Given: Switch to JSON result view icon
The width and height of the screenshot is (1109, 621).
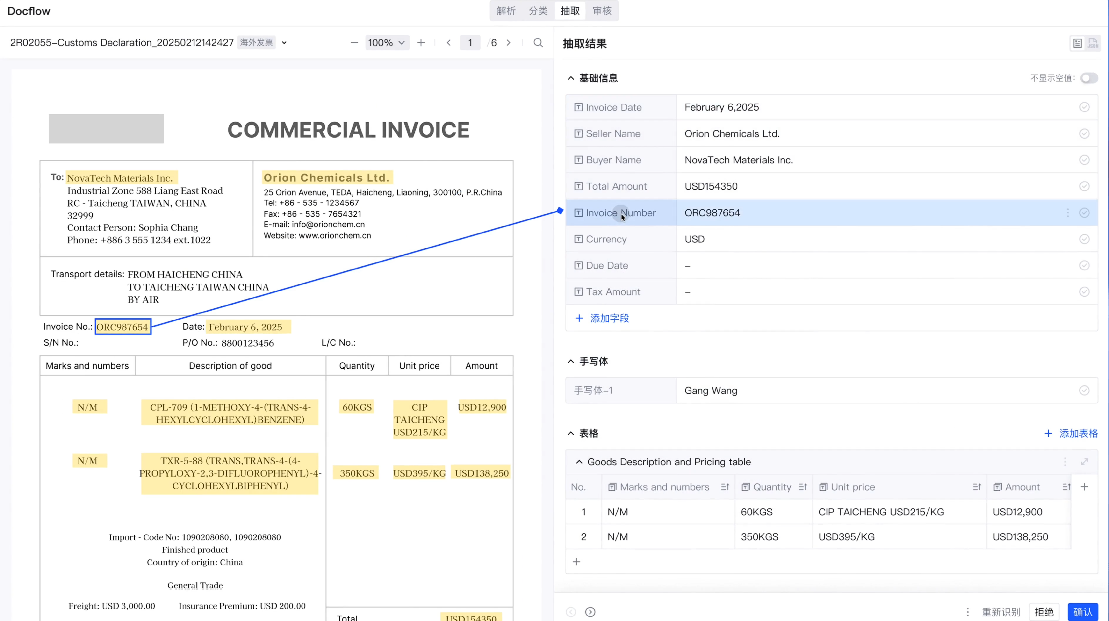Looking at the screenshot, I should [x=1093, y=43].
